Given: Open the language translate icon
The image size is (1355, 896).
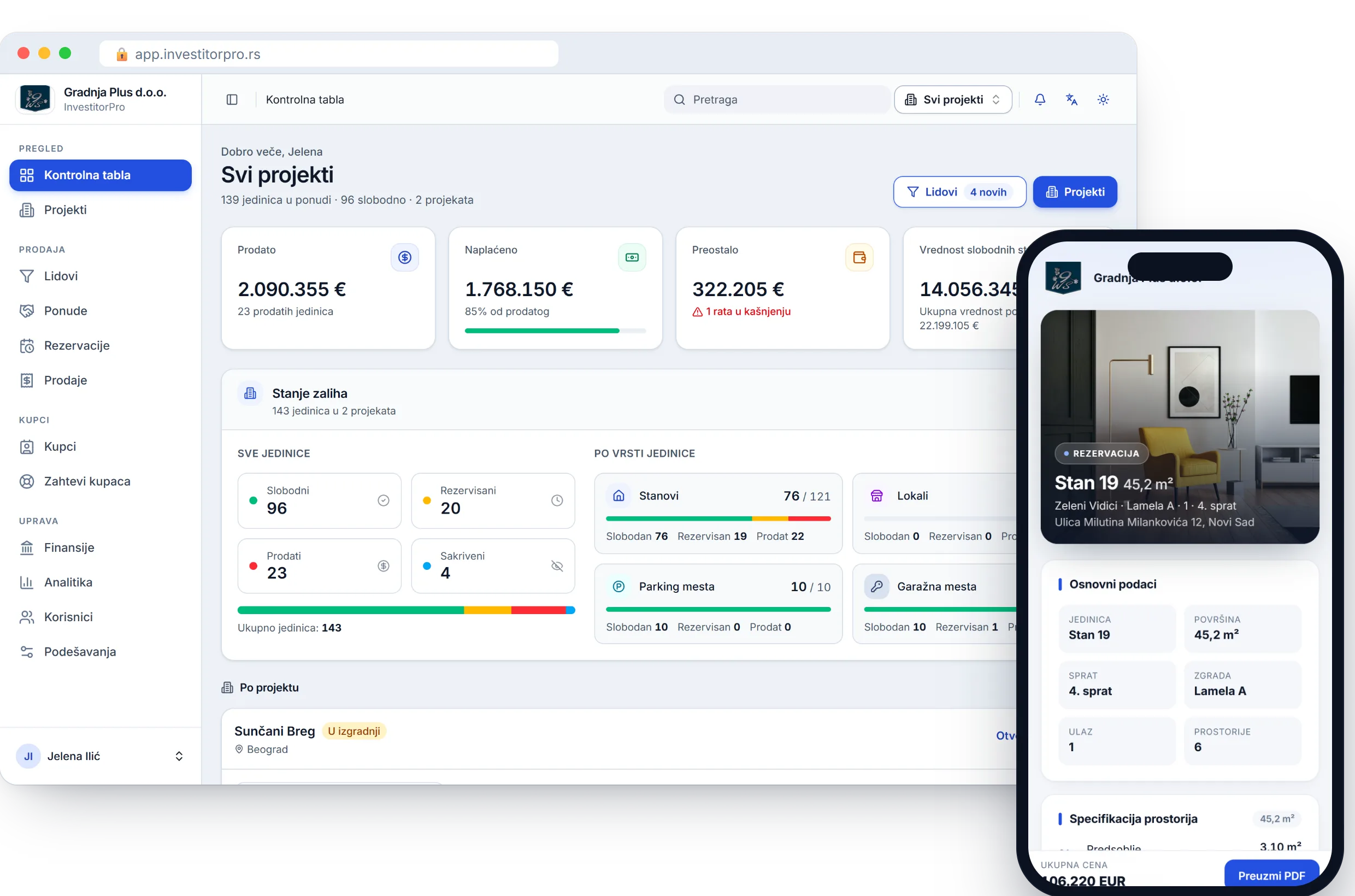Looking at the screenshot, I should tap(1071, 99).
